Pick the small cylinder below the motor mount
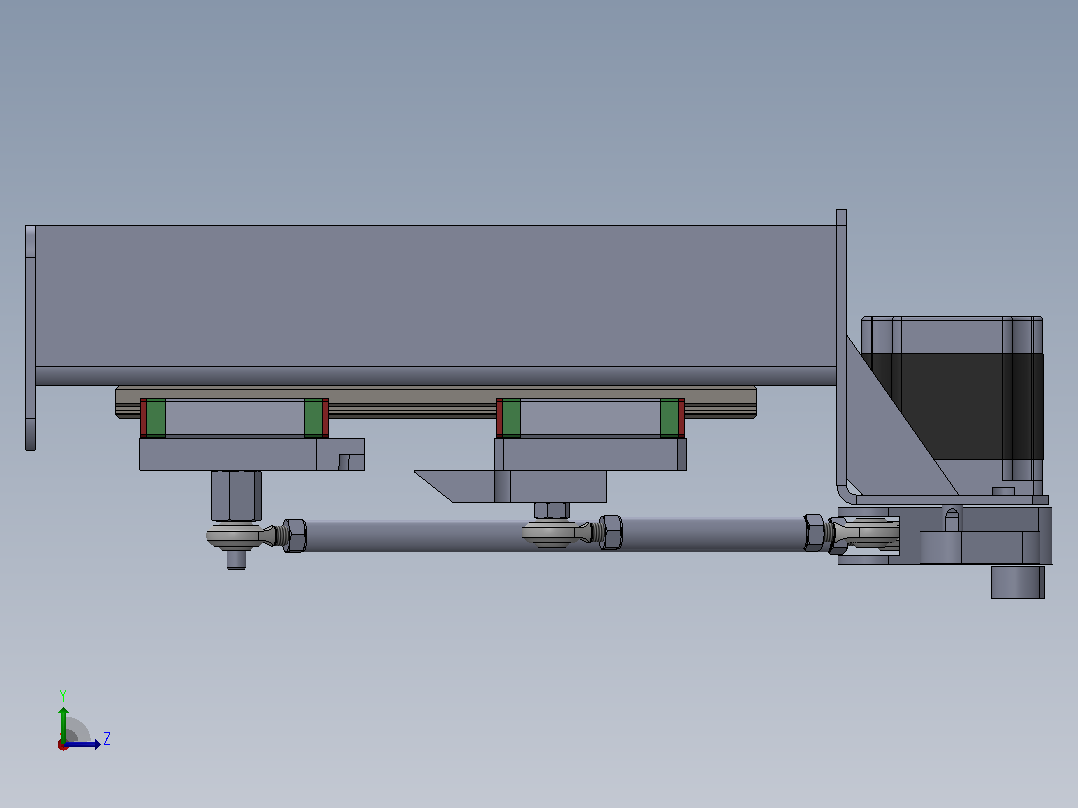 click(x=1018, y=582)
